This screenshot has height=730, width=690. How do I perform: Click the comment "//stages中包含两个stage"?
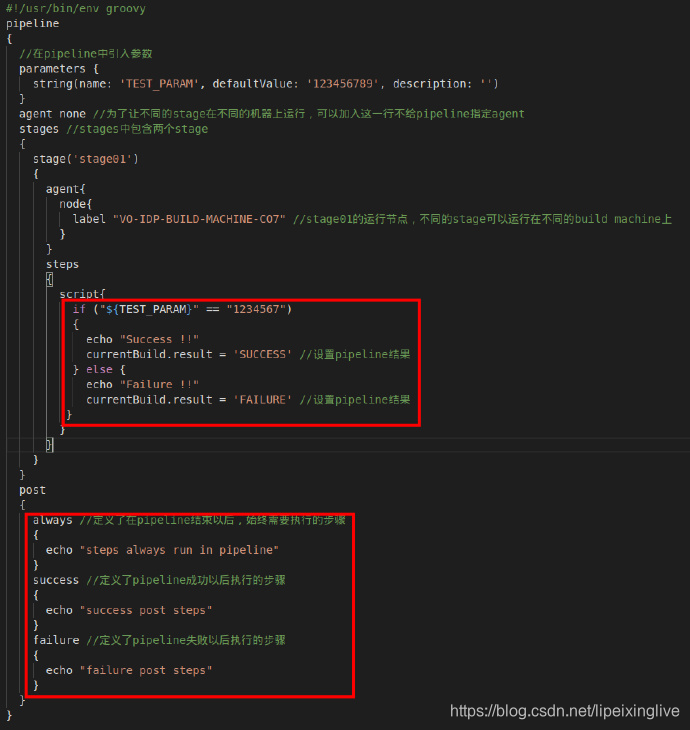137,129
